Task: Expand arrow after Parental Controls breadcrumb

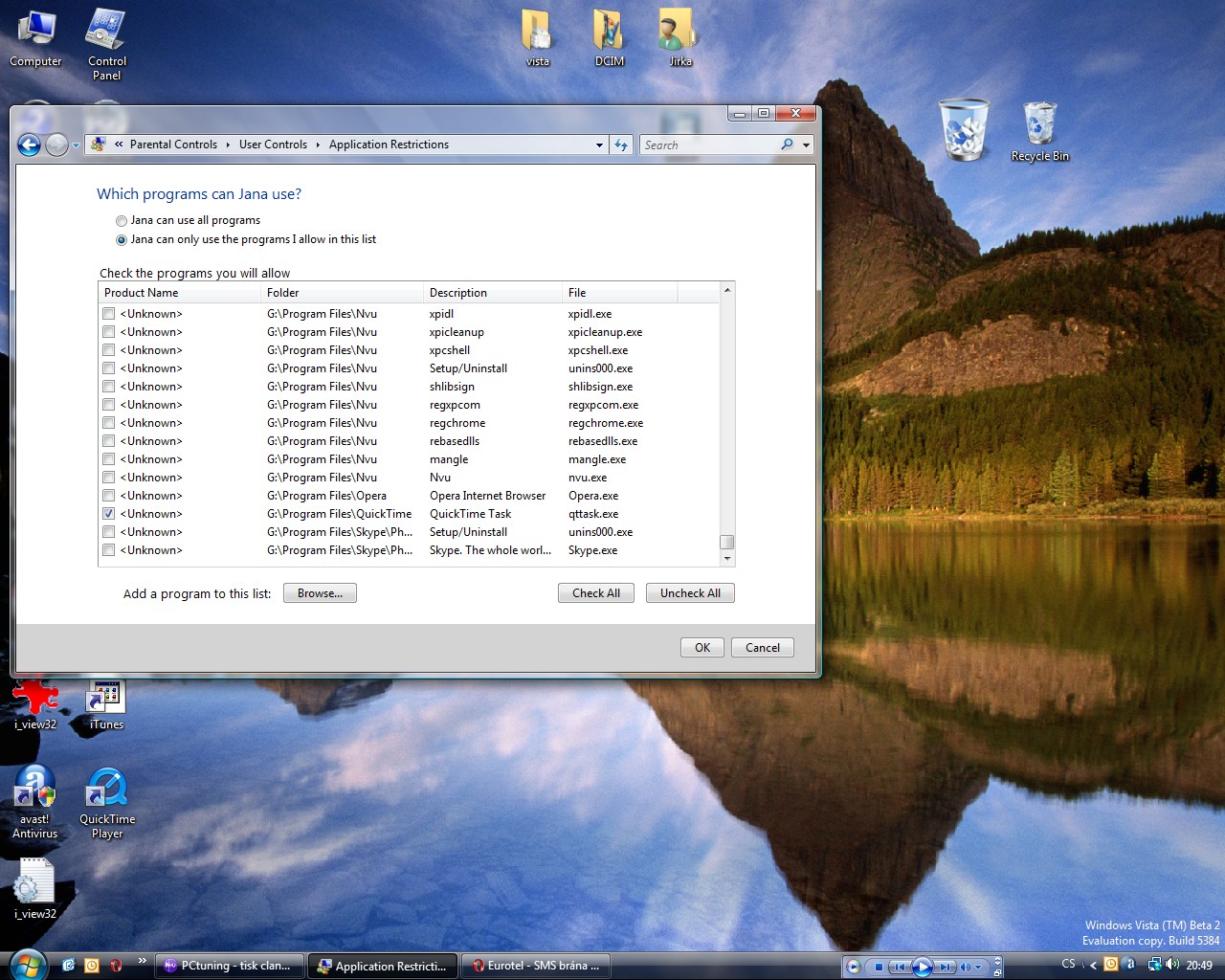Action: (x=228, y=145)
